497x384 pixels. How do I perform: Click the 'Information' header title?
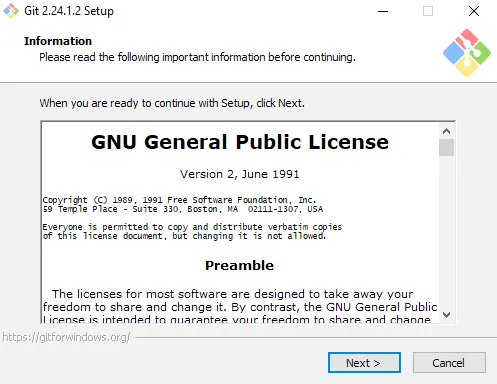pos(58,41)
